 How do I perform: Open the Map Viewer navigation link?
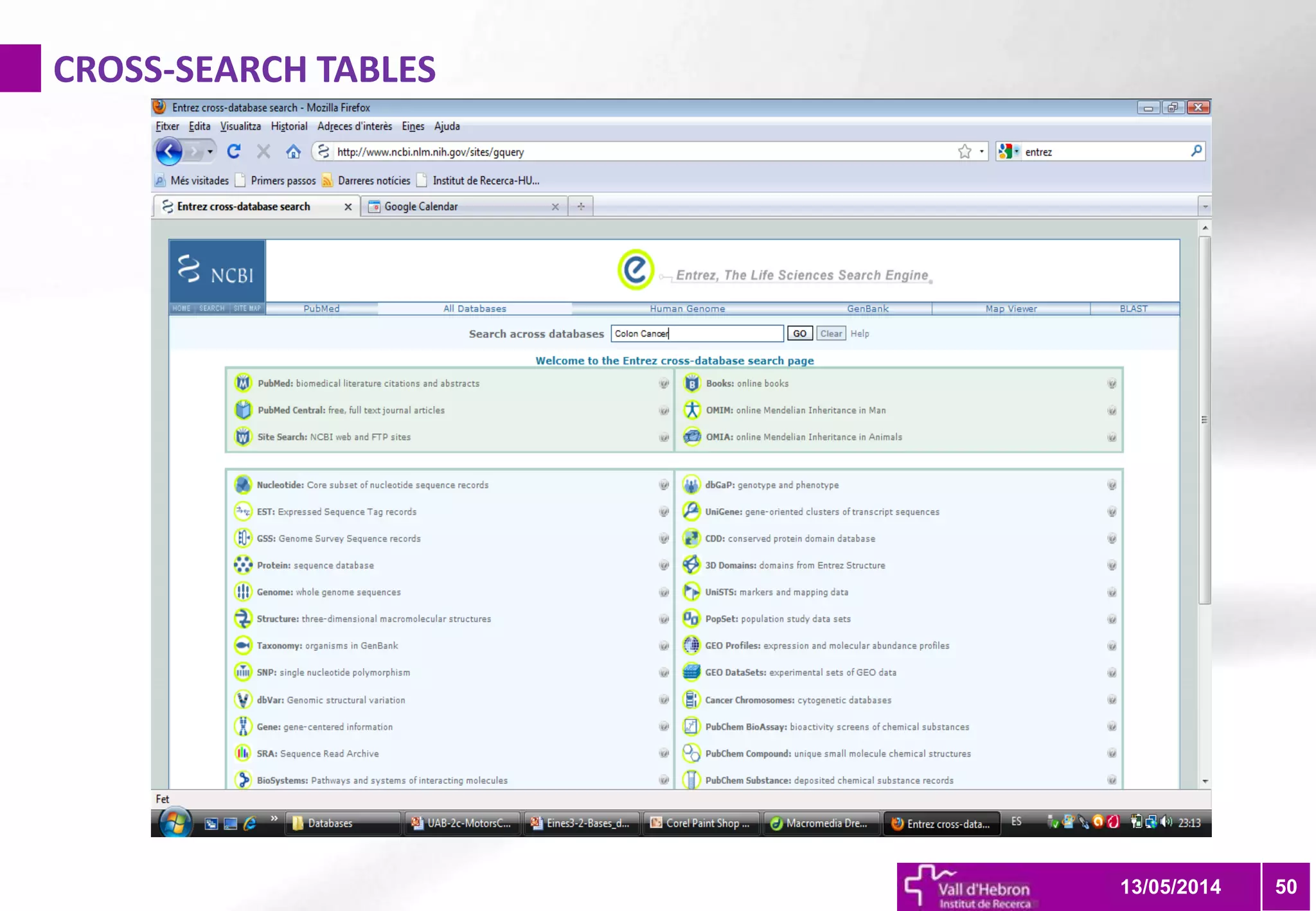coord(1011,309)
